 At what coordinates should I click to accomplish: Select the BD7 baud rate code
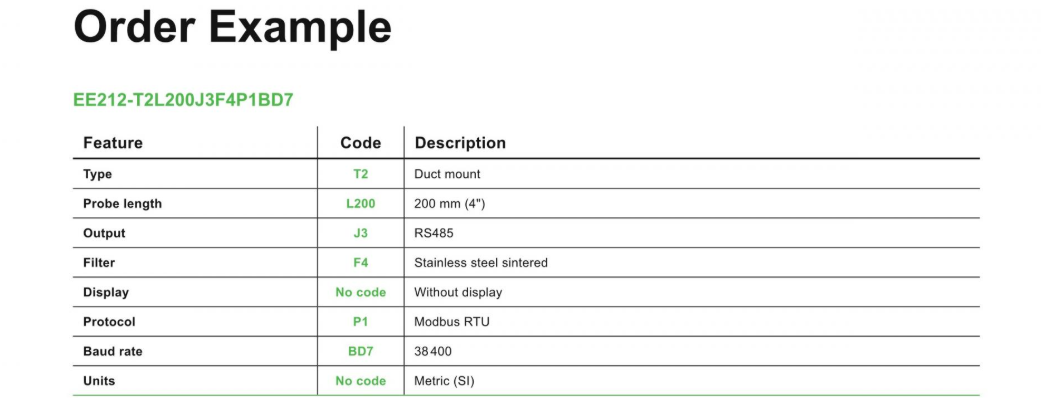(360, 351)
